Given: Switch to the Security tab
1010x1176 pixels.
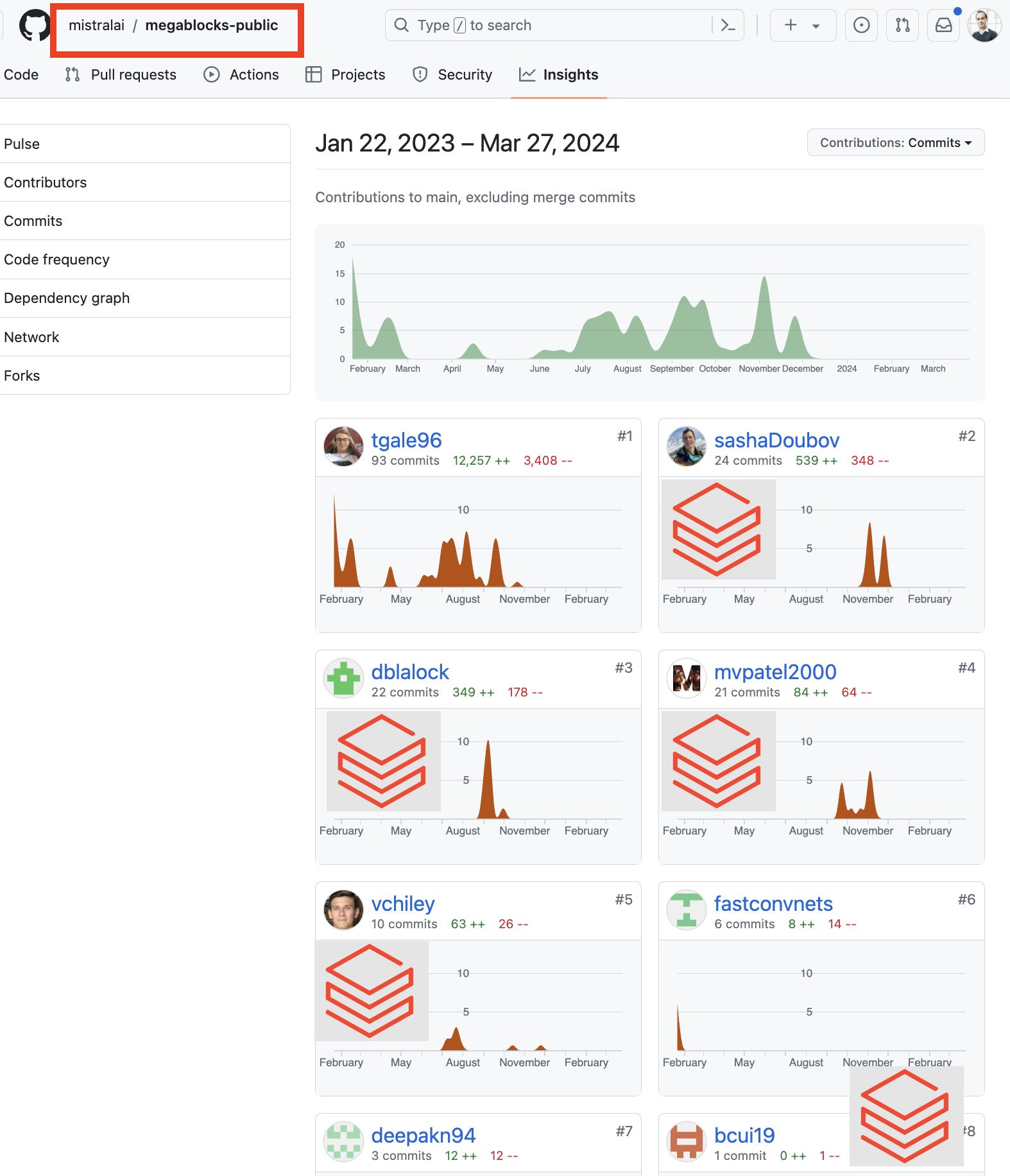Looking at the screenshot, I should 452,74.
